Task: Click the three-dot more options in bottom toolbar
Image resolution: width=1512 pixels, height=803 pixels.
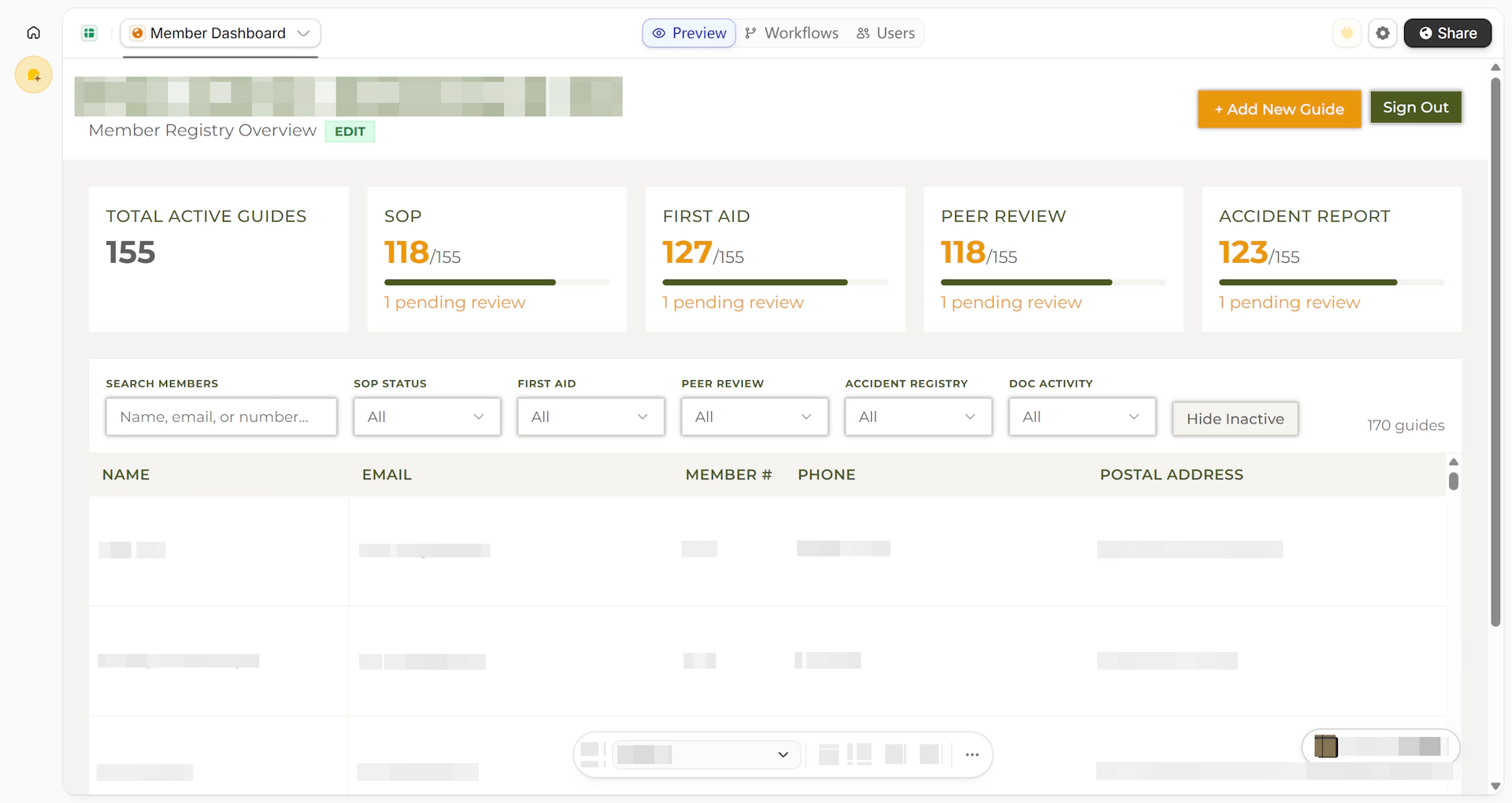Action: [973, 754]
